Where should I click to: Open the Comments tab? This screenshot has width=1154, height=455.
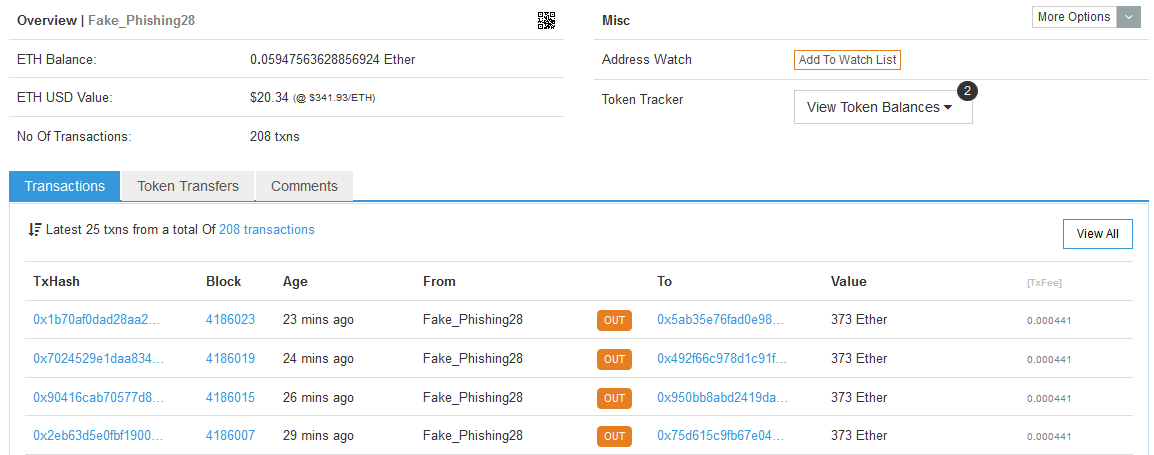point(304,186)
